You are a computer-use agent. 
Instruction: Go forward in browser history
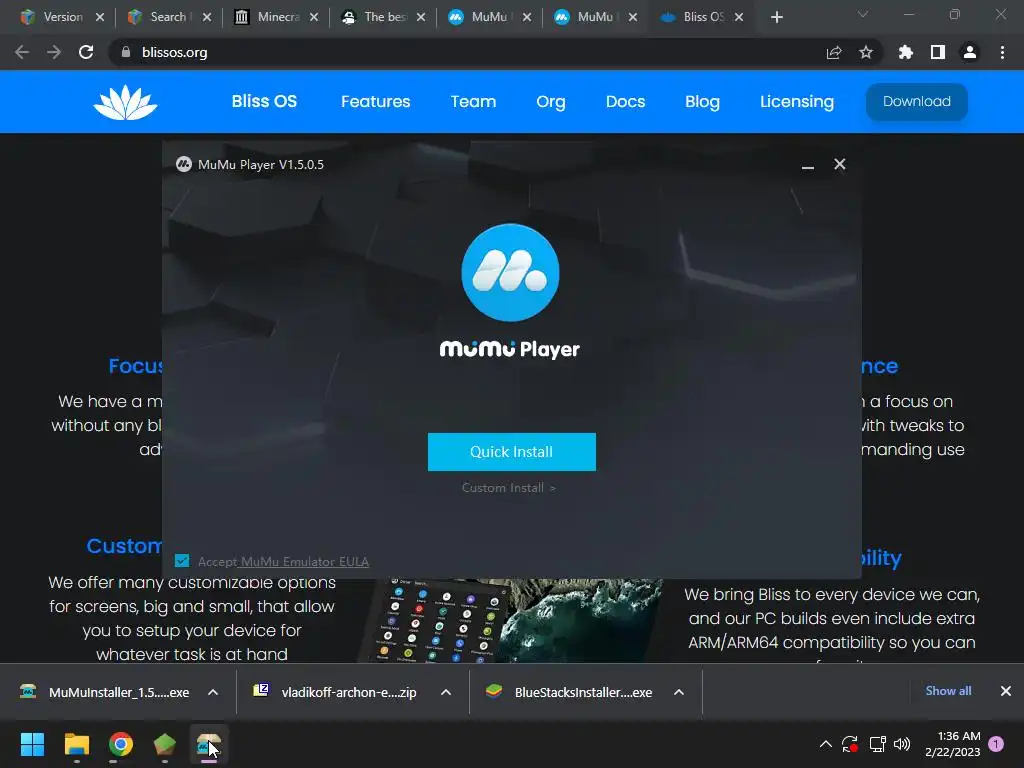[54, 52]
